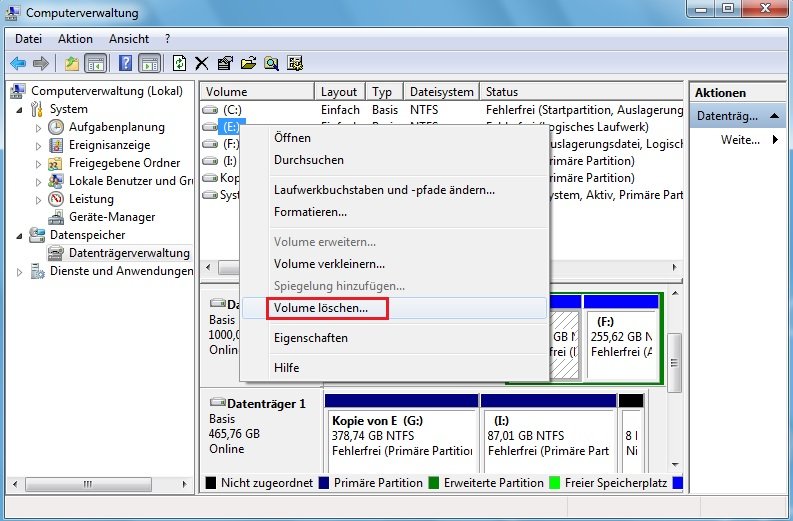Viewport: 793px width, 521px height.
Task: Sort by the Layout column header
Action: [340, 92]
